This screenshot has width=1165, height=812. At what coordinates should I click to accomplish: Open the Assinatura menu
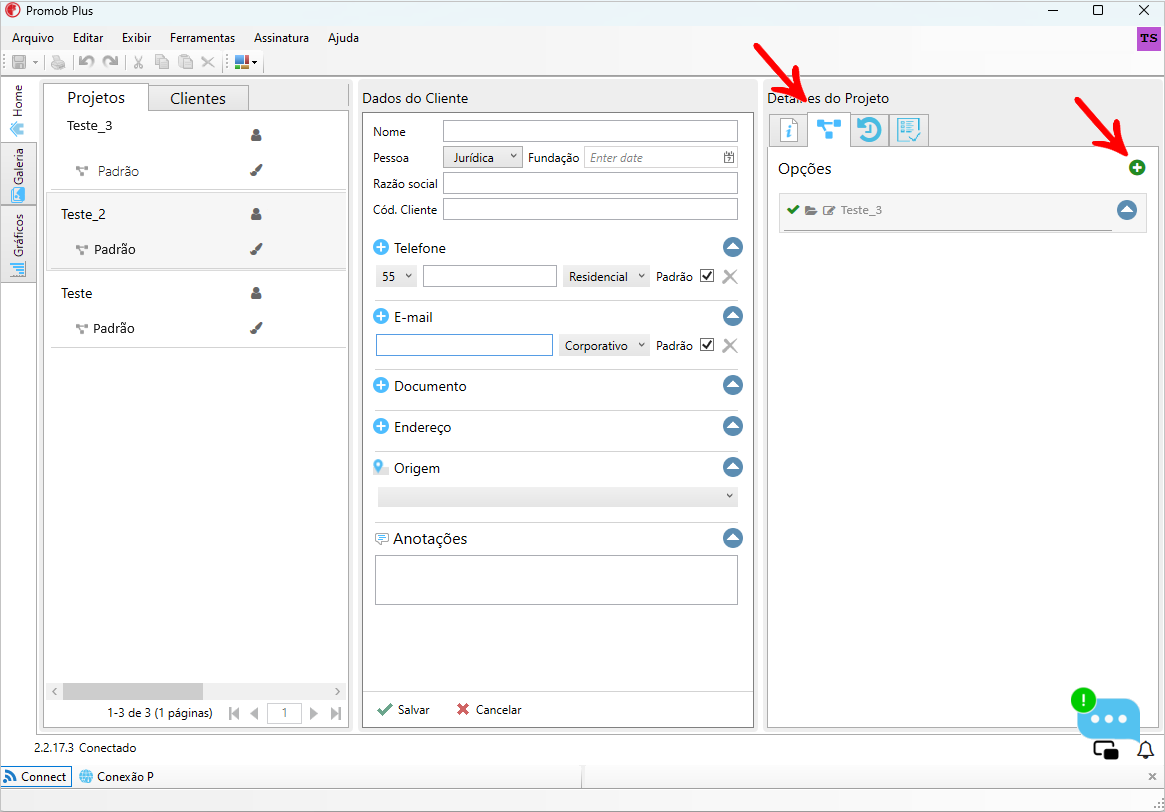click(x=281, y=38)
